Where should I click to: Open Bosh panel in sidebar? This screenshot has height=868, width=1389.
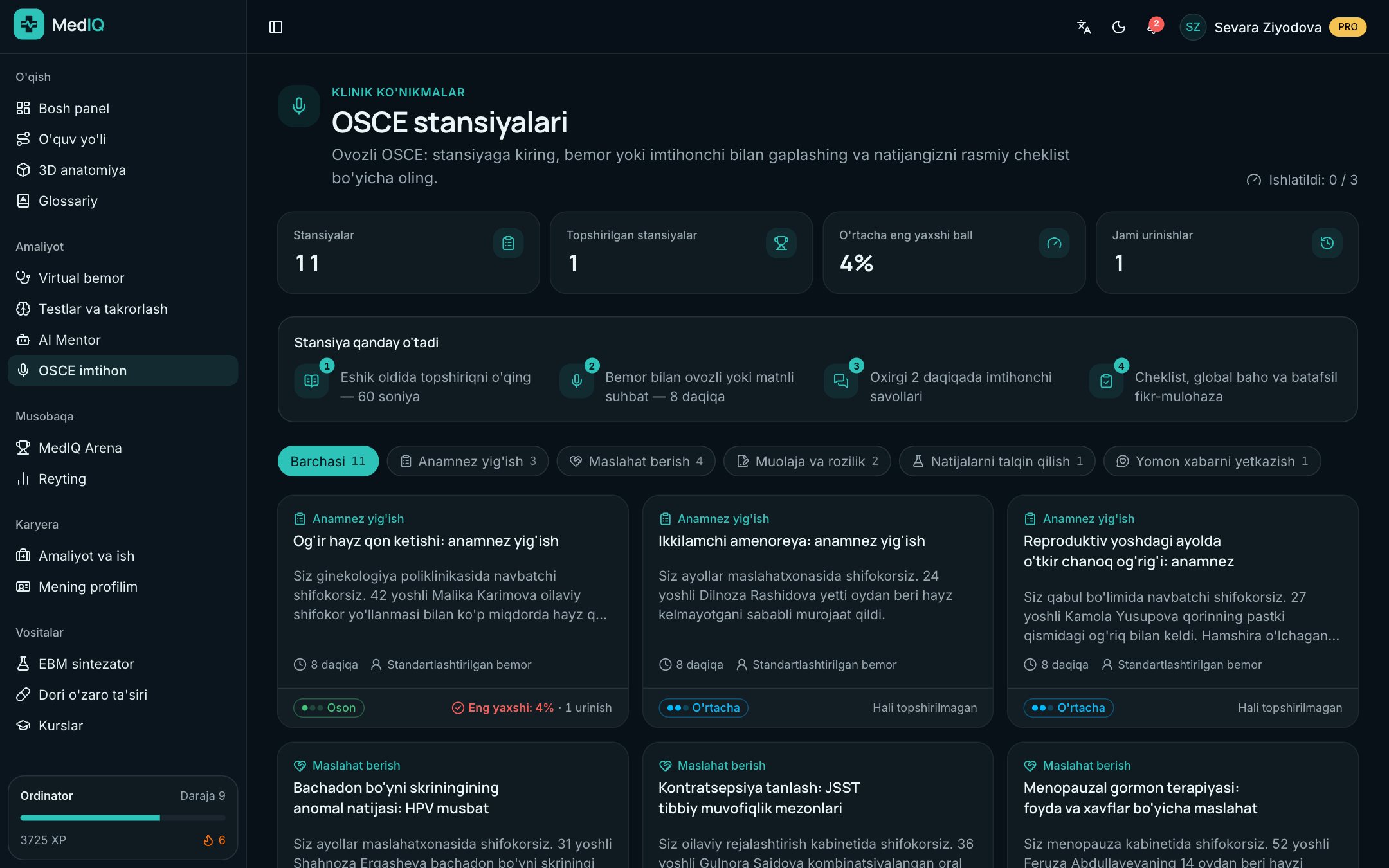coord(123,108)
